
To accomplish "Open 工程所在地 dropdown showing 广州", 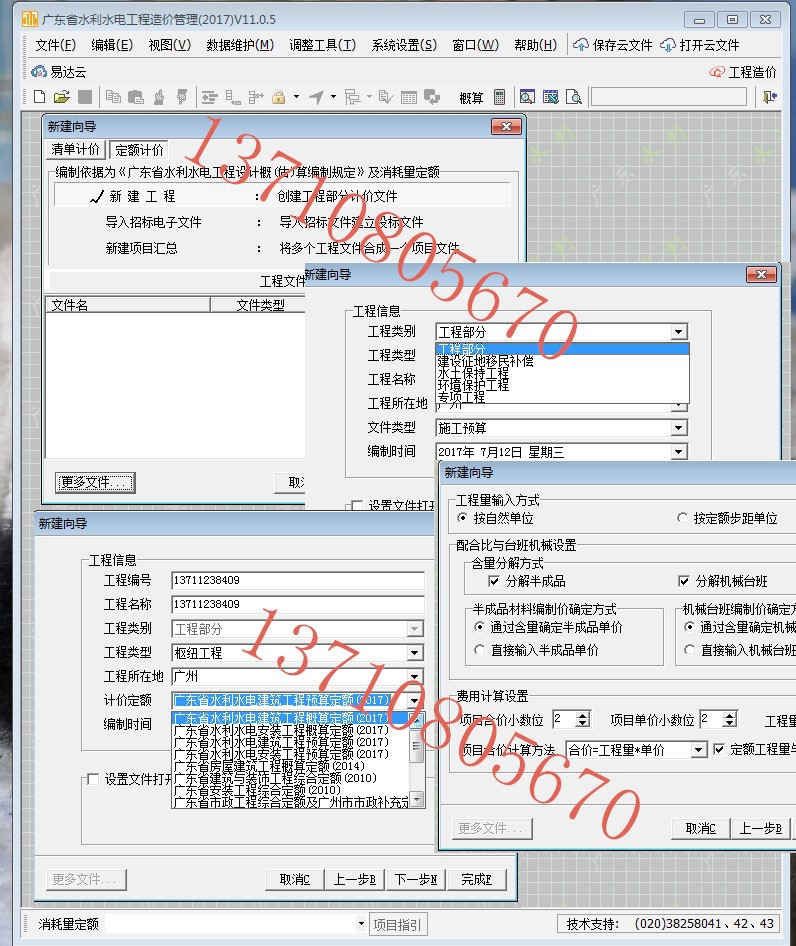I will tap(415, 676).
